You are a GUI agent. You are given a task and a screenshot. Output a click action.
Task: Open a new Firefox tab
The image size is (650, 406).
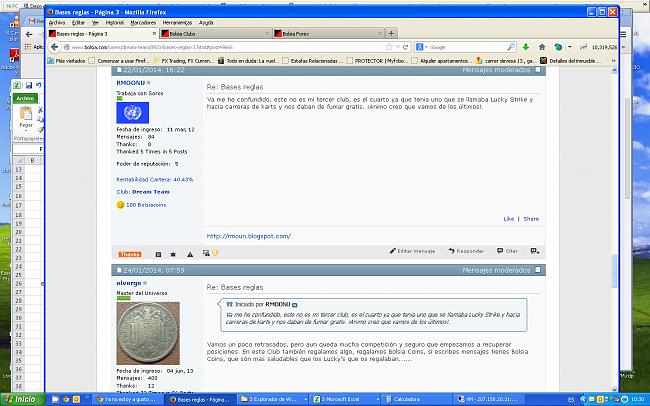[391, 33]
